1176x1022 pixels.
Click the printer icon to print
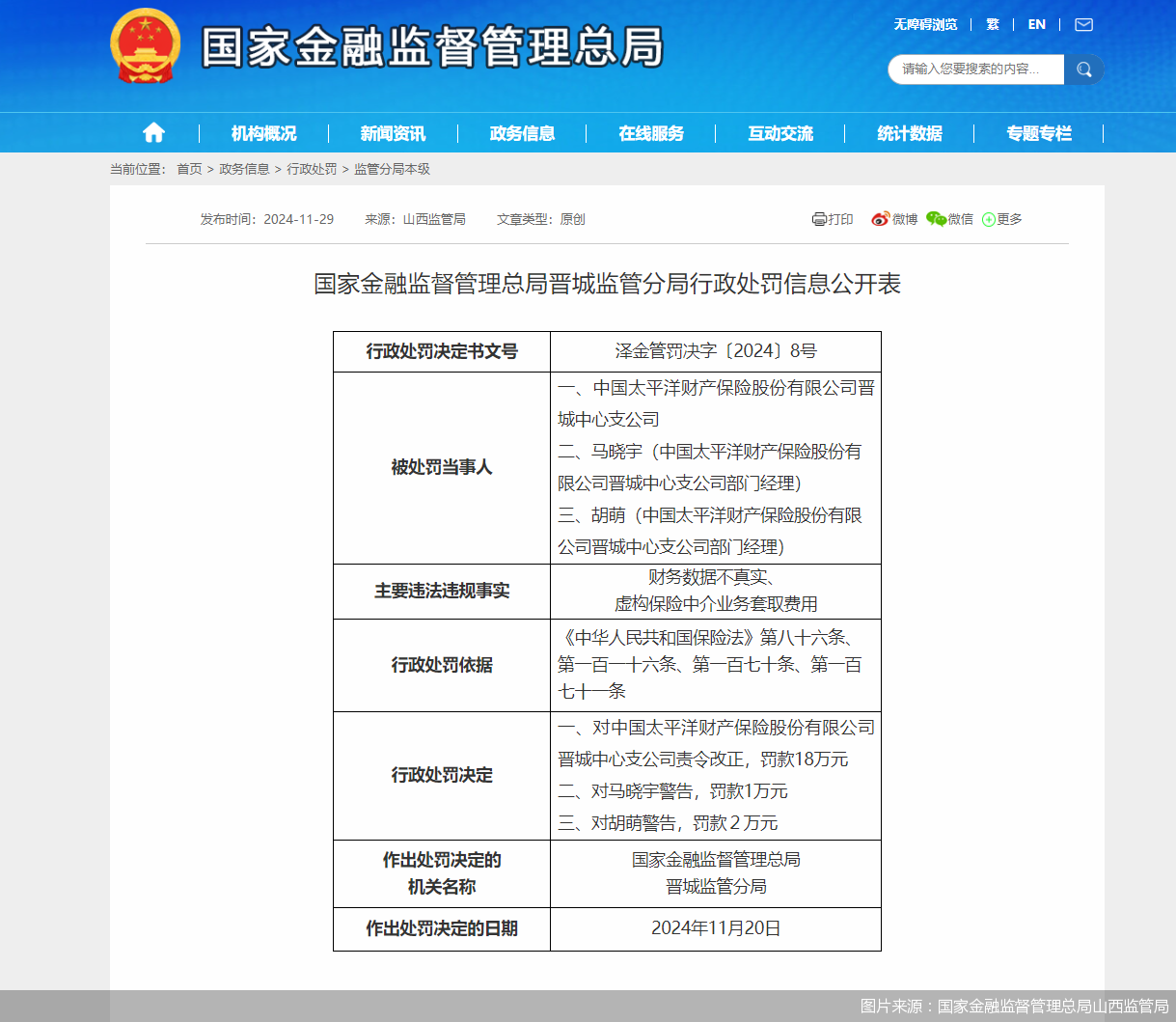(819, 219)
